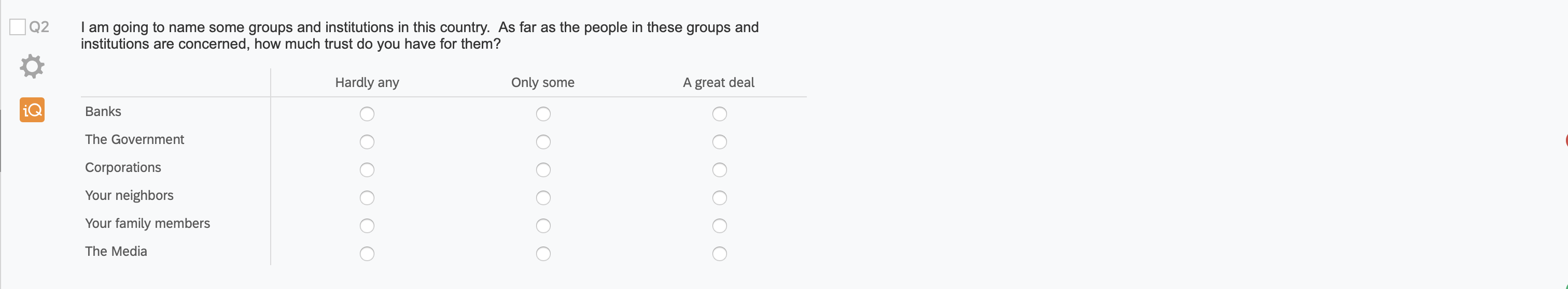The height and width of the screenshot is (289, 1568).
Task: Choose 'Hardly any' for The Media
Action: 367,254
